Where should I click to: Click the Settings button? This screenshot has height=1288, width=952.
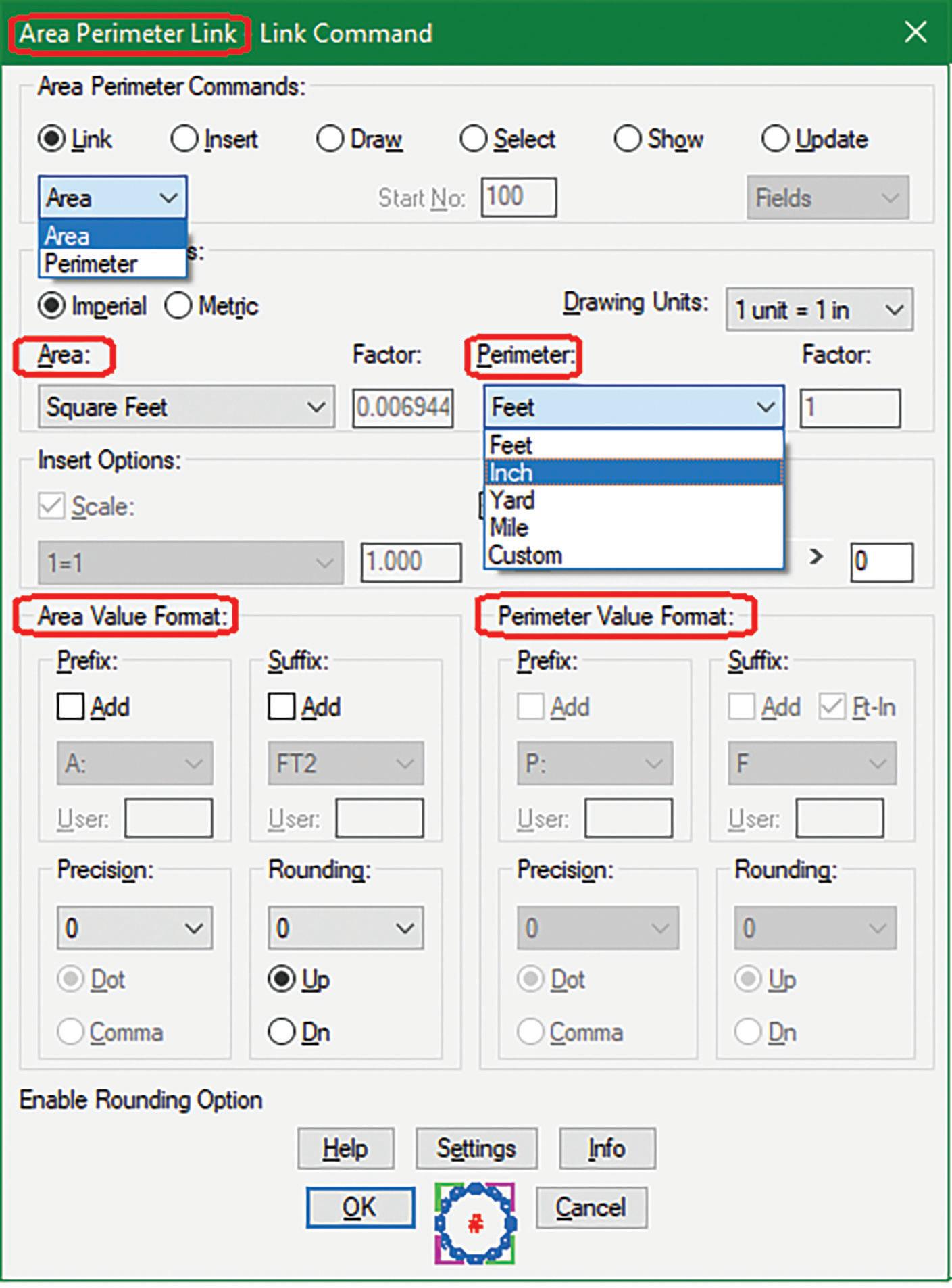pos(476,1148)
